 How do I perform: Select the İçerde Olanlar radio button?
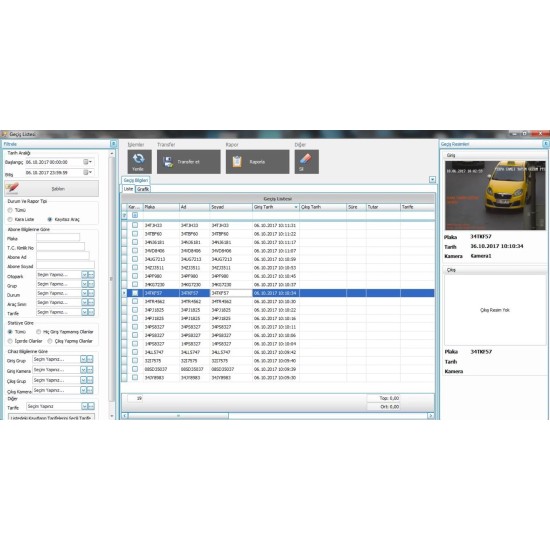pyautogui.click(x=10, y=341)
